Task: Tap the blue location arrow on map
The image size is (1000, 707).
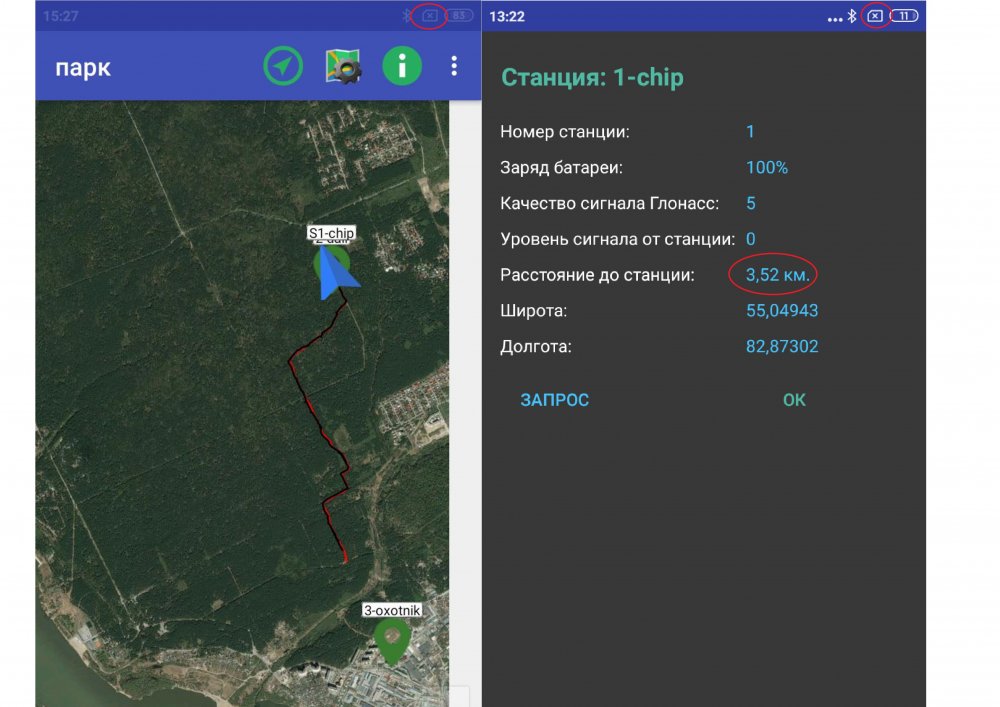Action: [339, 276]
